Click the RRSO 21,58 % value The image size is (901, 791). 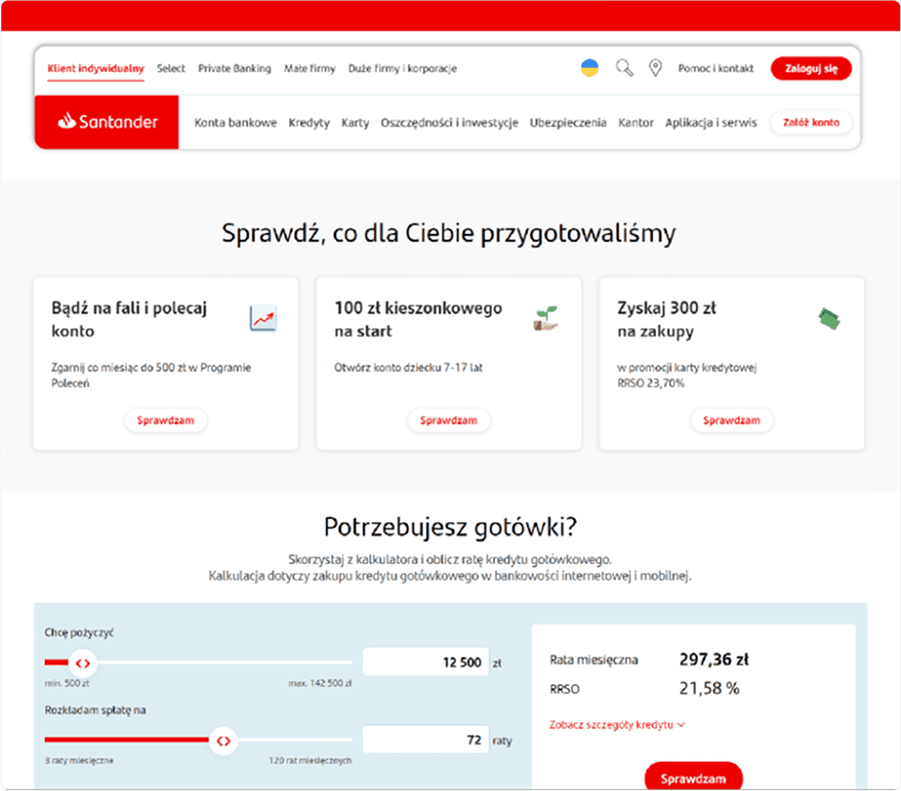(709, 688)
